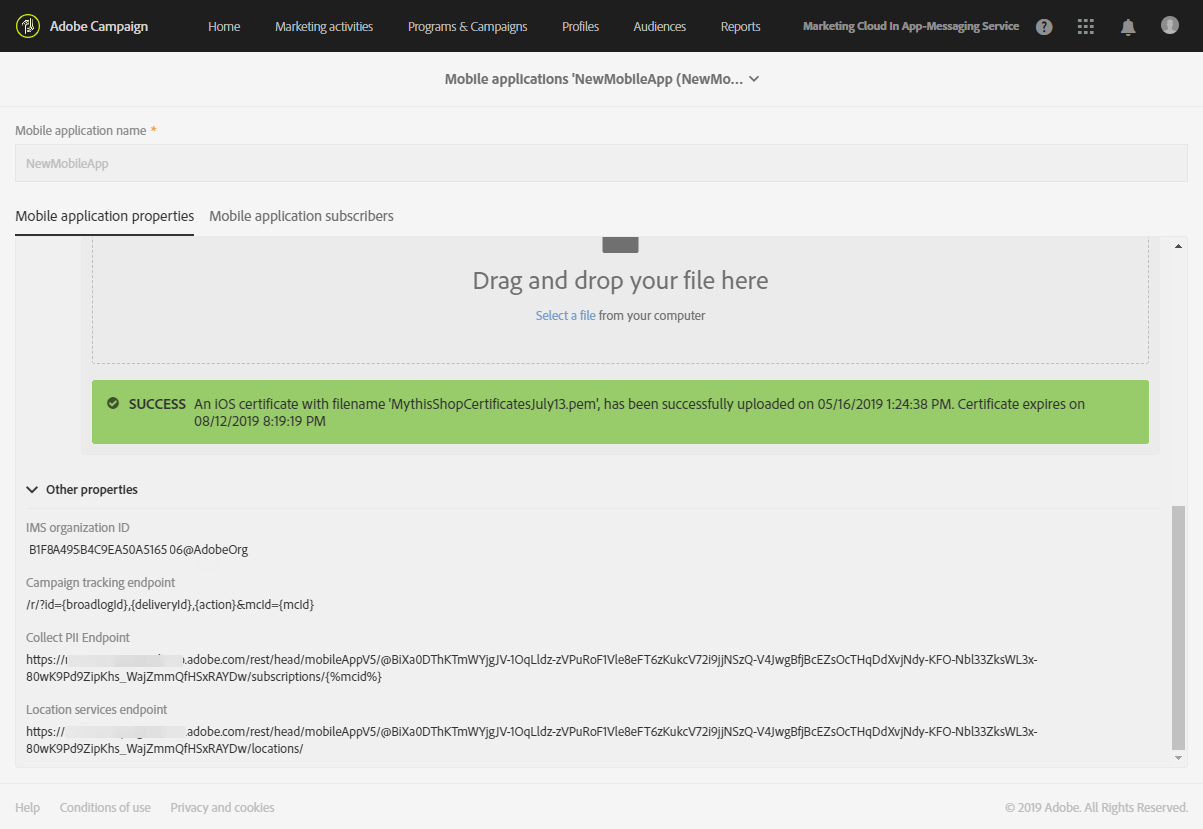
Task: Click the SUCCESS certificate upload message
Action: [x=620, y=412]
